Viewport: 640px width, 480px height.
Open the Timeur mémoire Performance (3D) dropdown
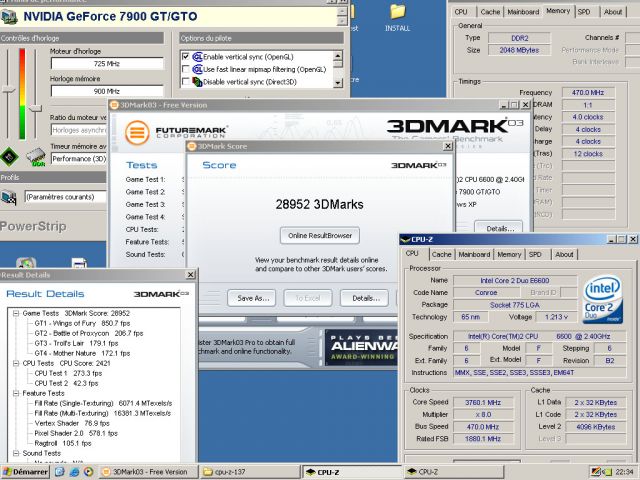(x=78, y=159)
